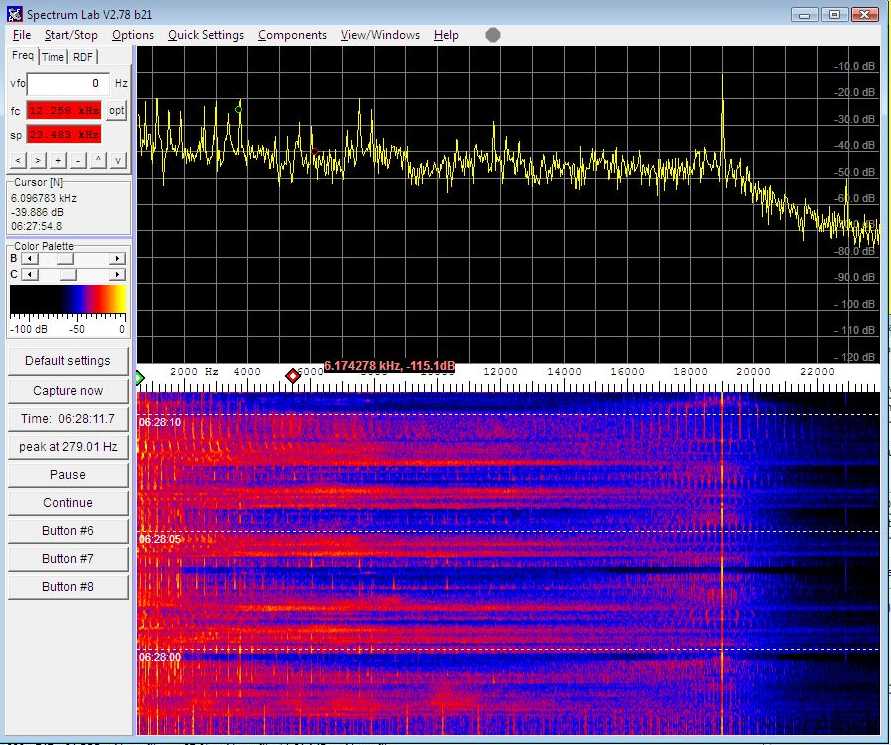
Task: Click the red diamond frequency marker
Action: (x=293, y=376)
